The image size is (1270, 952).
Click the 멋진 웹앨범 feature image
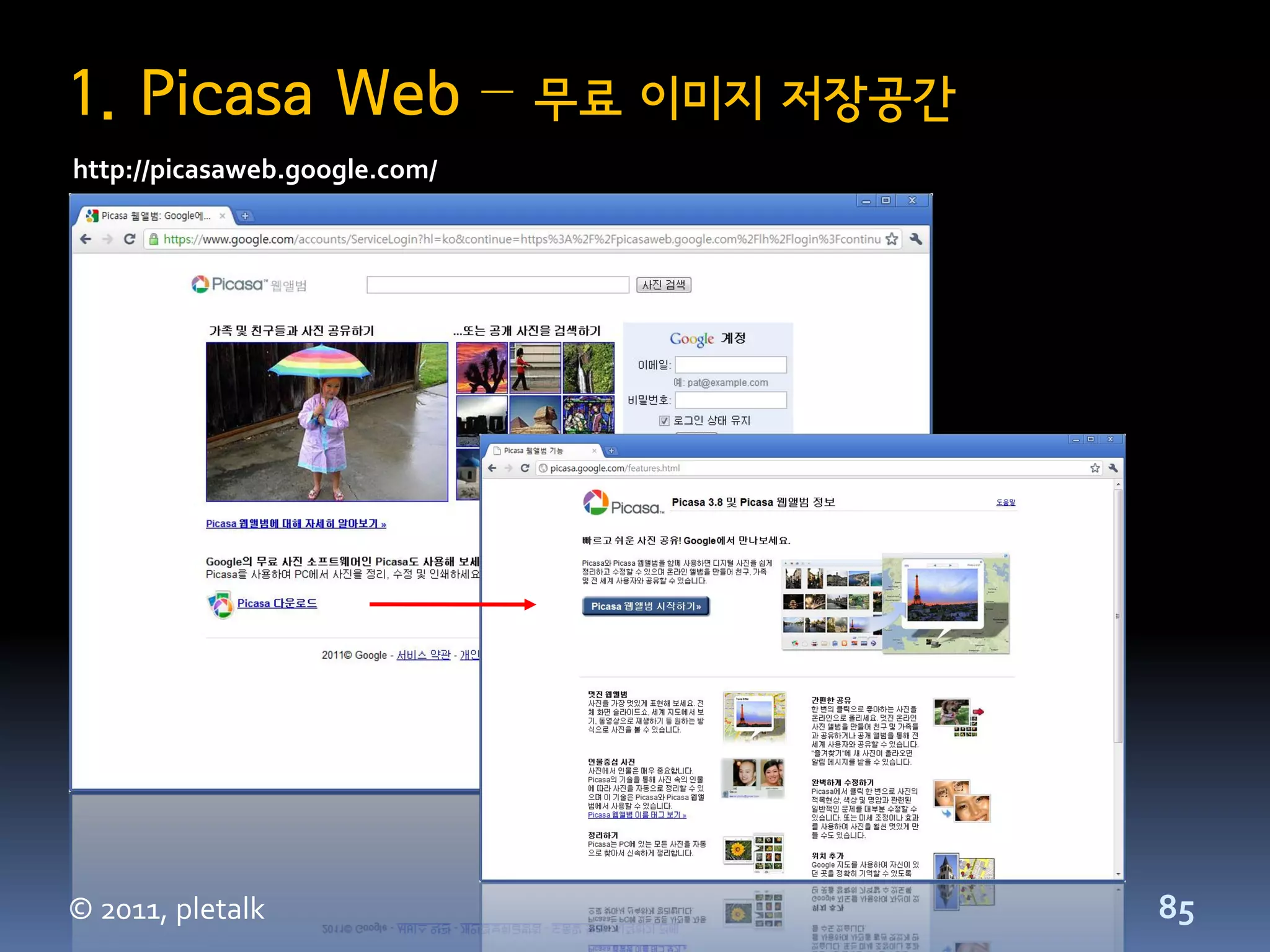[x=755, y=717]
